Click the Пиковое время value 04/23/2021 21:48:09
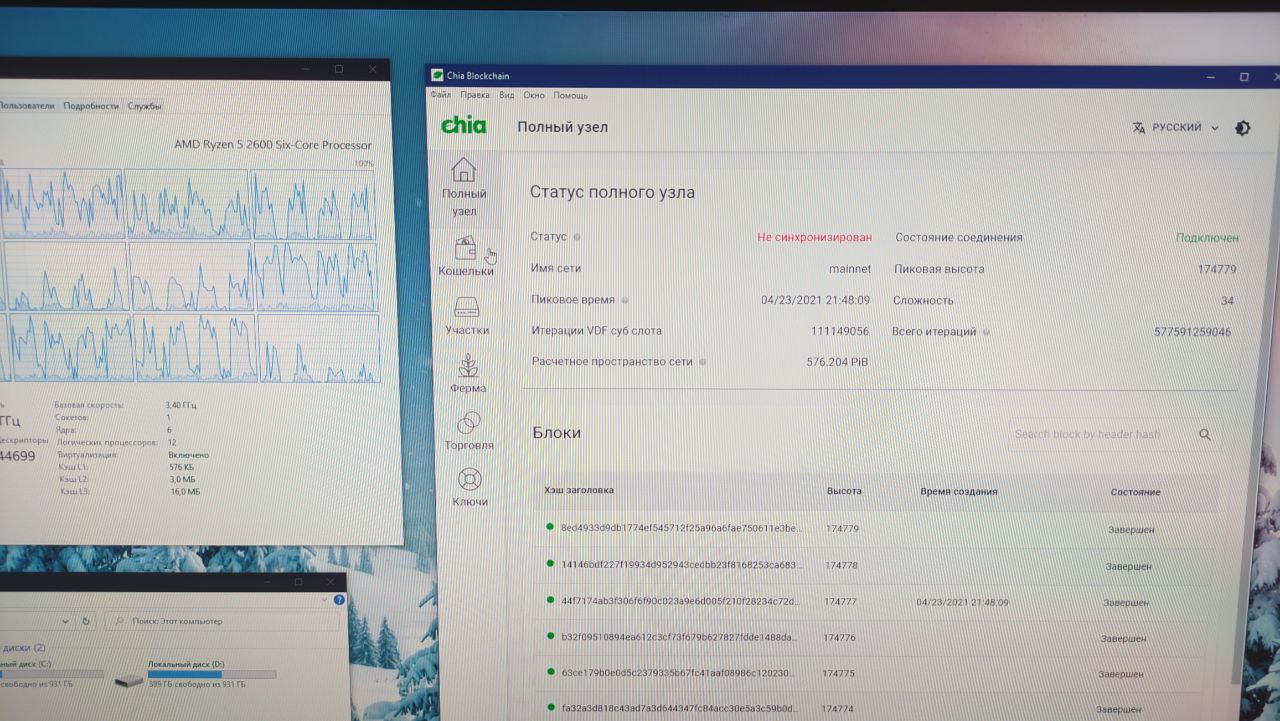 pyautogui.click(x=815, y=300)
